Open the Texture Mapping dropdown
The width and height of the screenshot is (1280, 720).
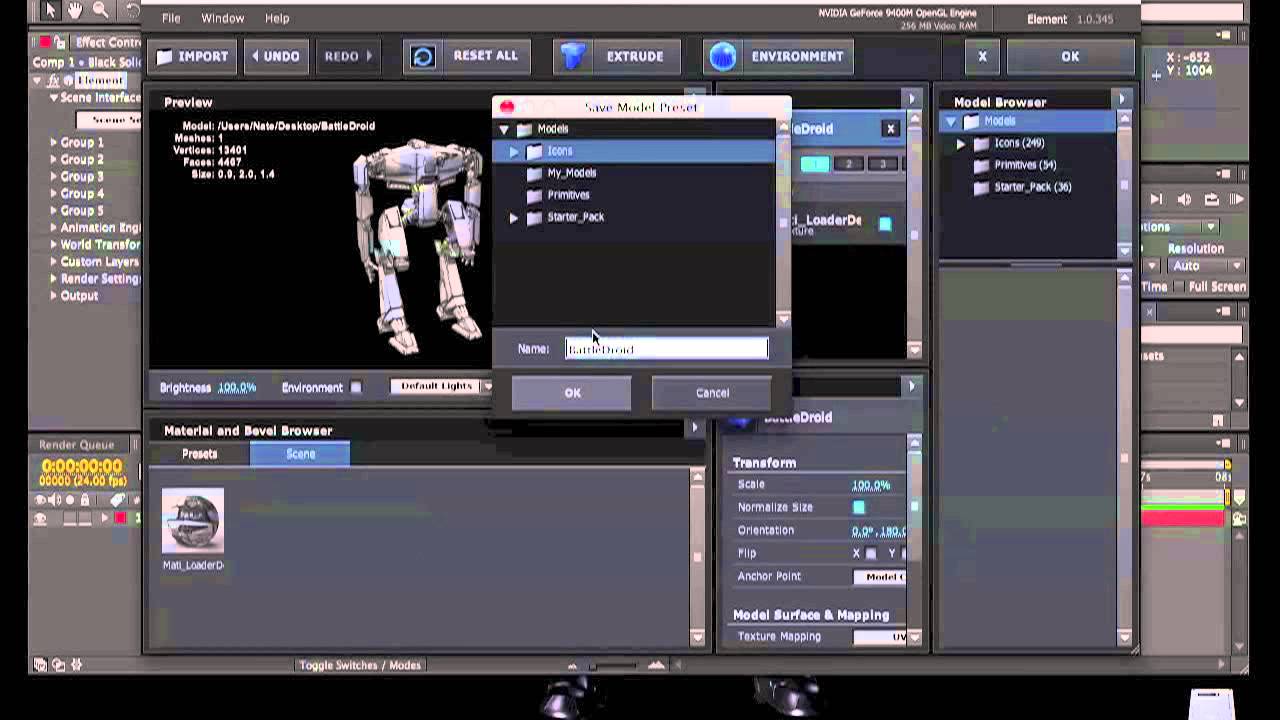(880, 637)
